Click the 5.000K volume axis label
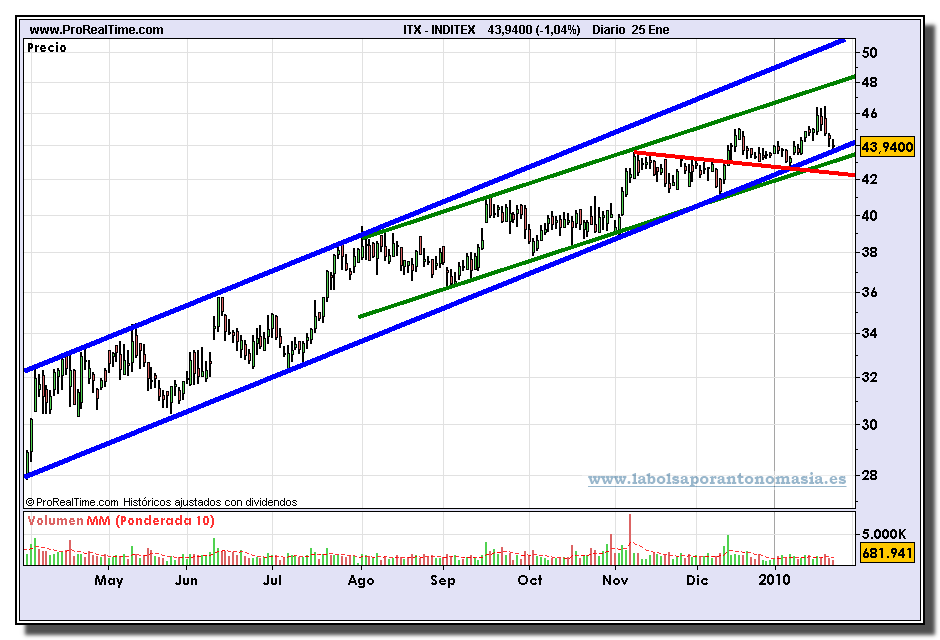 pyautogui.click(x=884, y=534)
